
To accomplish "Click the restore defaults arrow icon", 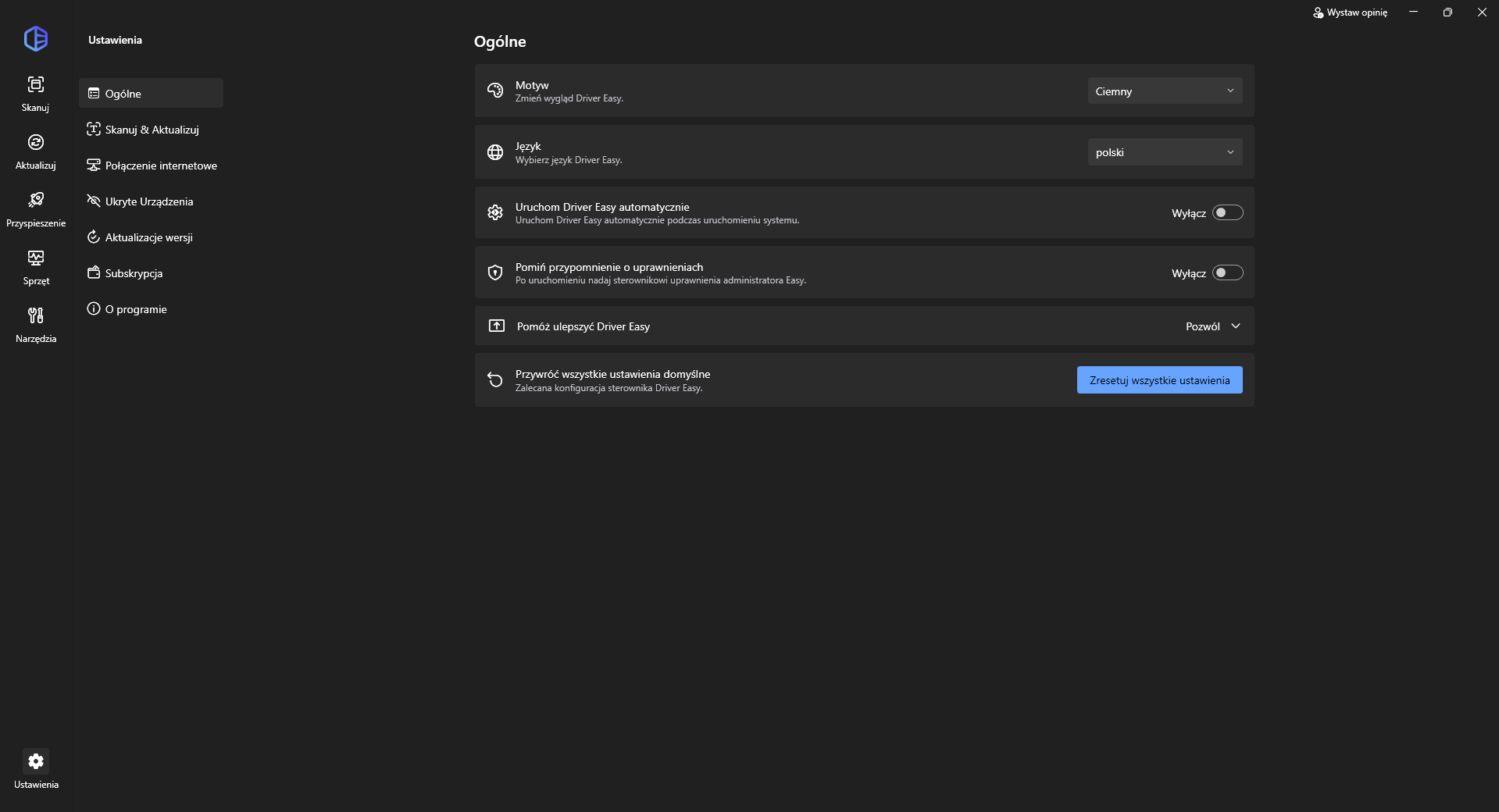I will pyautogui.click(x=495, y=379).
